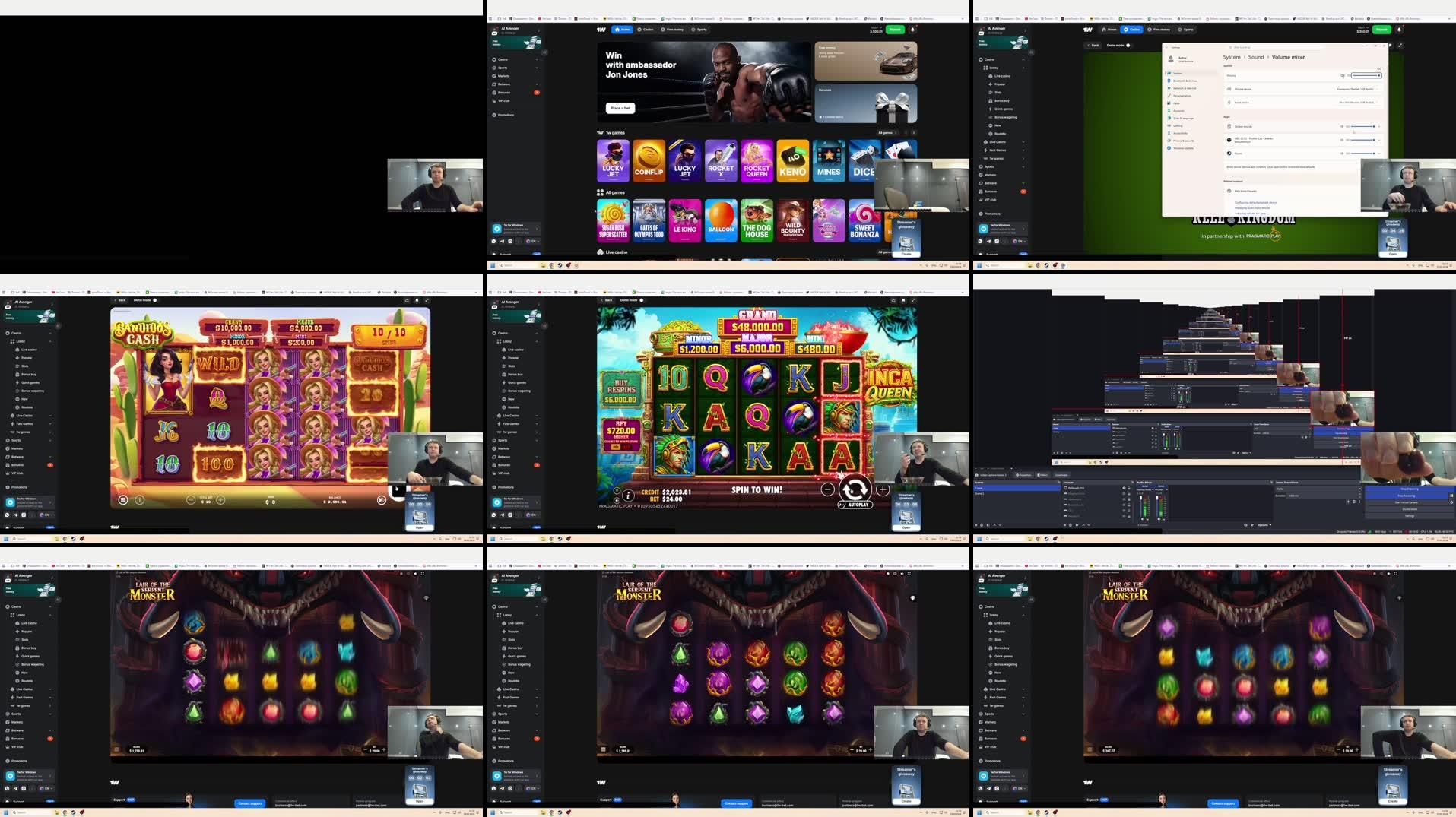Expand Betwave sidebar item on home page frame
This screenshot has height=817, width=1456.
pos(516,84)
